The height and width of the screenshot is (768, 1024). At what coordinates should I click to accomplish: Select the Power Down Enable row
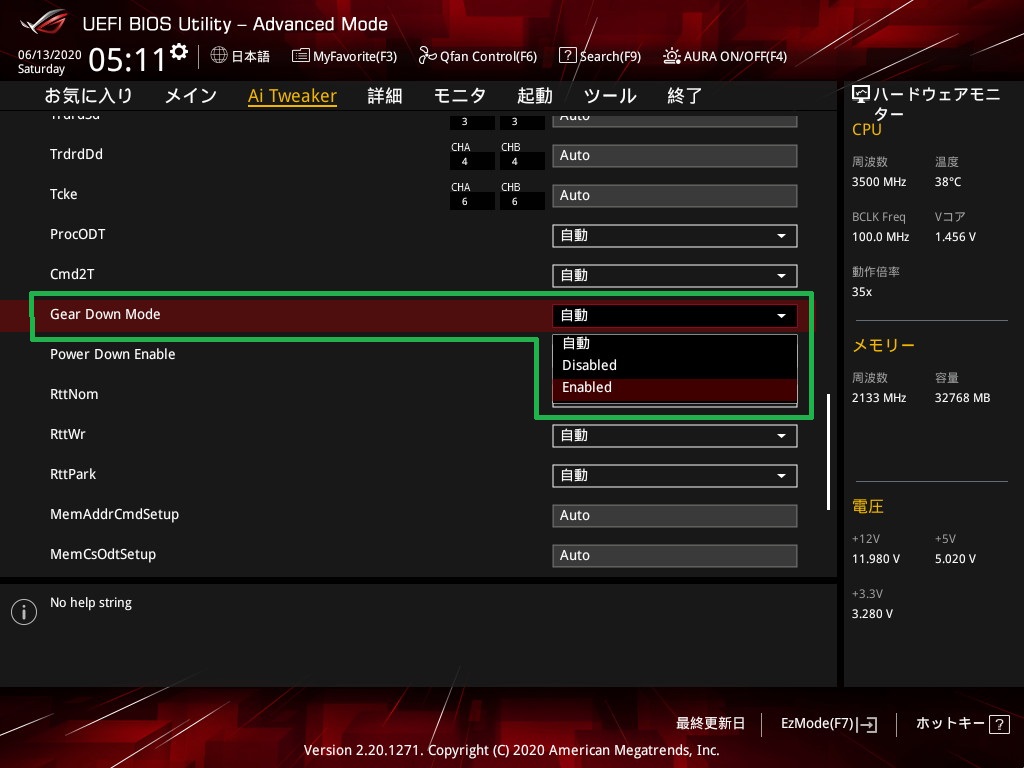pyautogui.click(x=112, y=354)
